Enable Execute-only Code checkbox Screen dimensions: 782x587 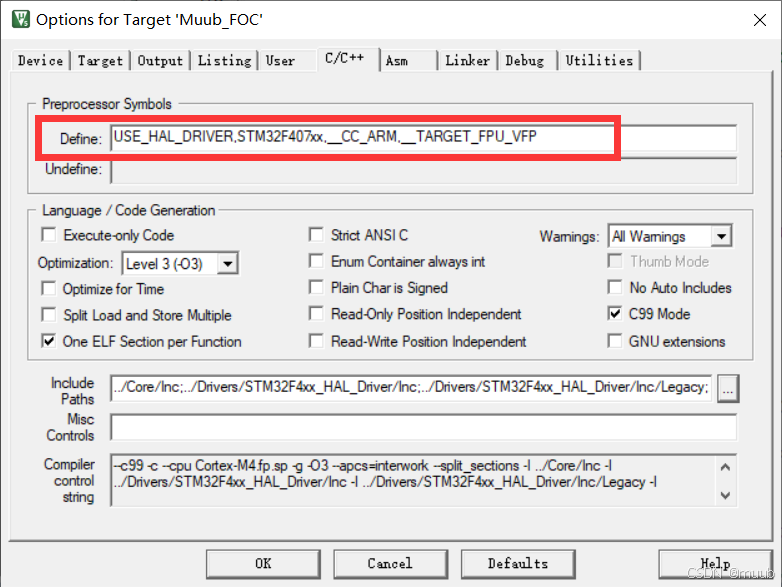point(49,235)
